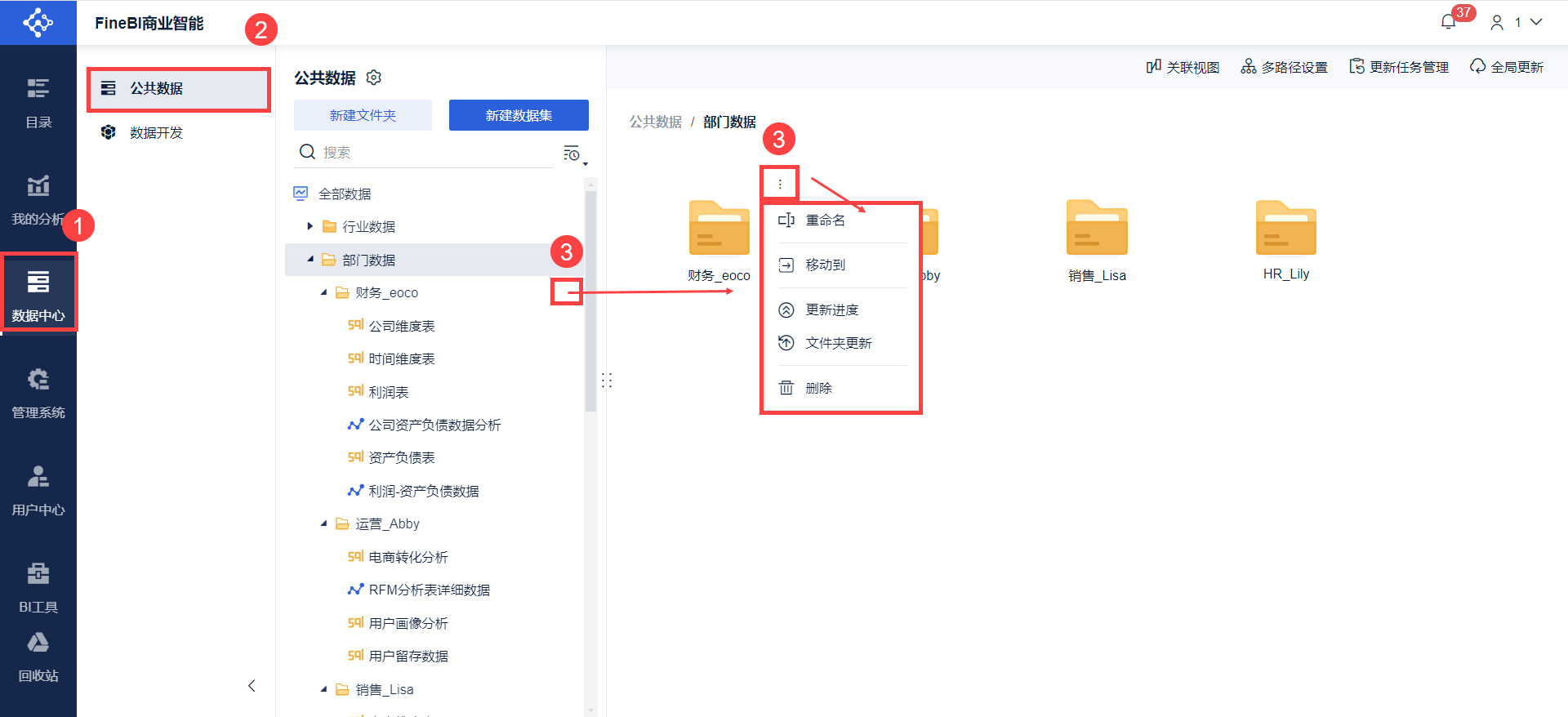Click the FineBI商业智能 title text

pyautogui.click(x=149, y=23)
